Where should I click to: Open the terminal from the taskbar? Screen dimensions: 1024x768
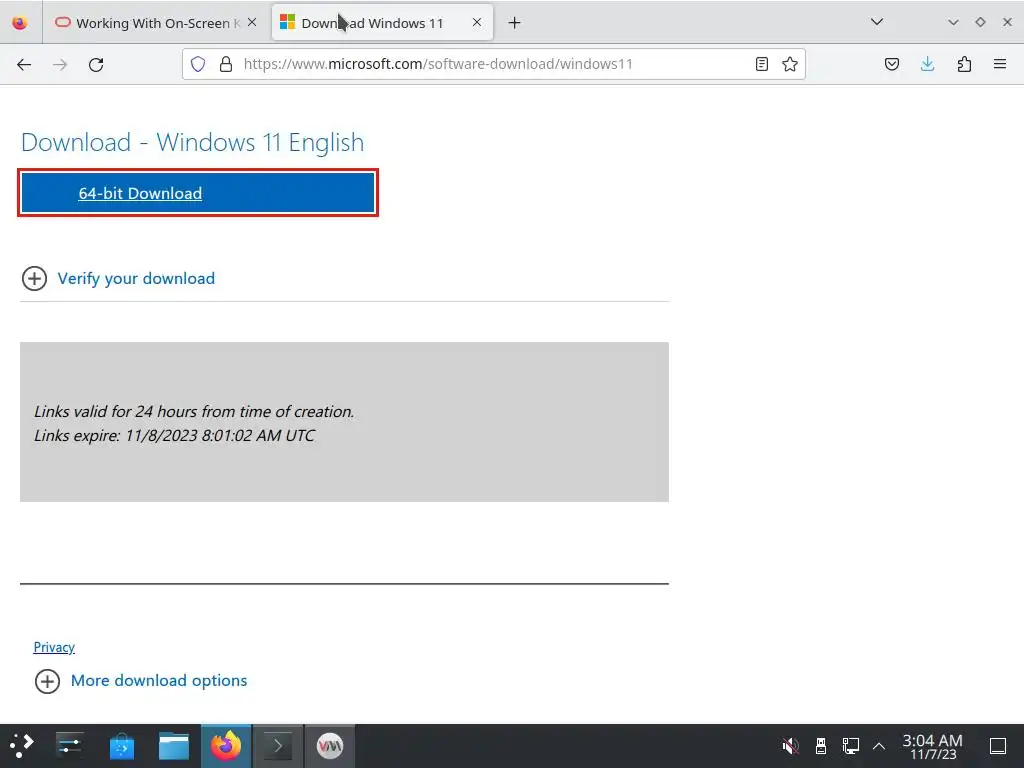click(278, 746)
